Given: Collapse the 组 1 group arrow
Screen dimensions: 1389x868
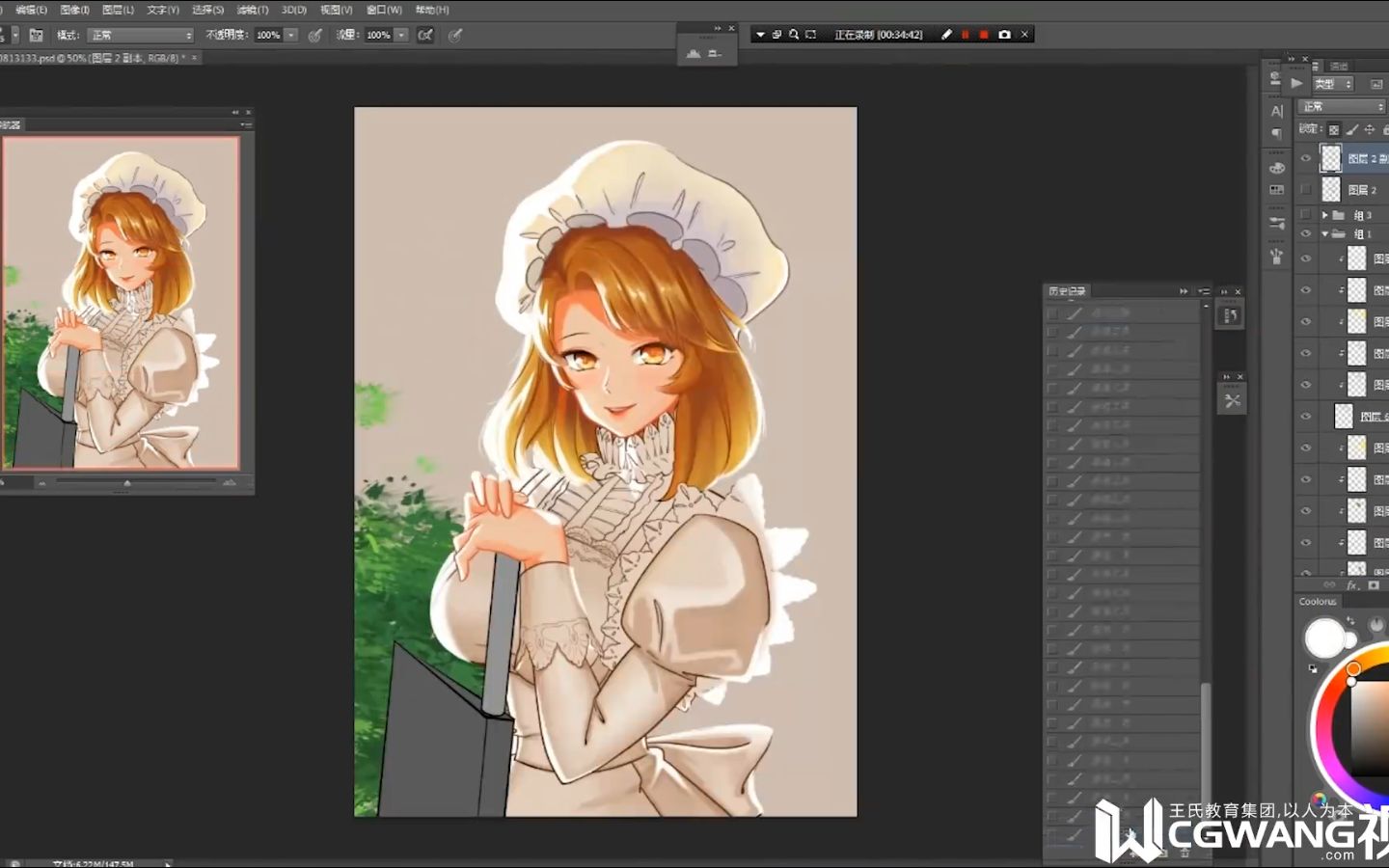Looking at the screenshot, I should tap(1325, 234).
